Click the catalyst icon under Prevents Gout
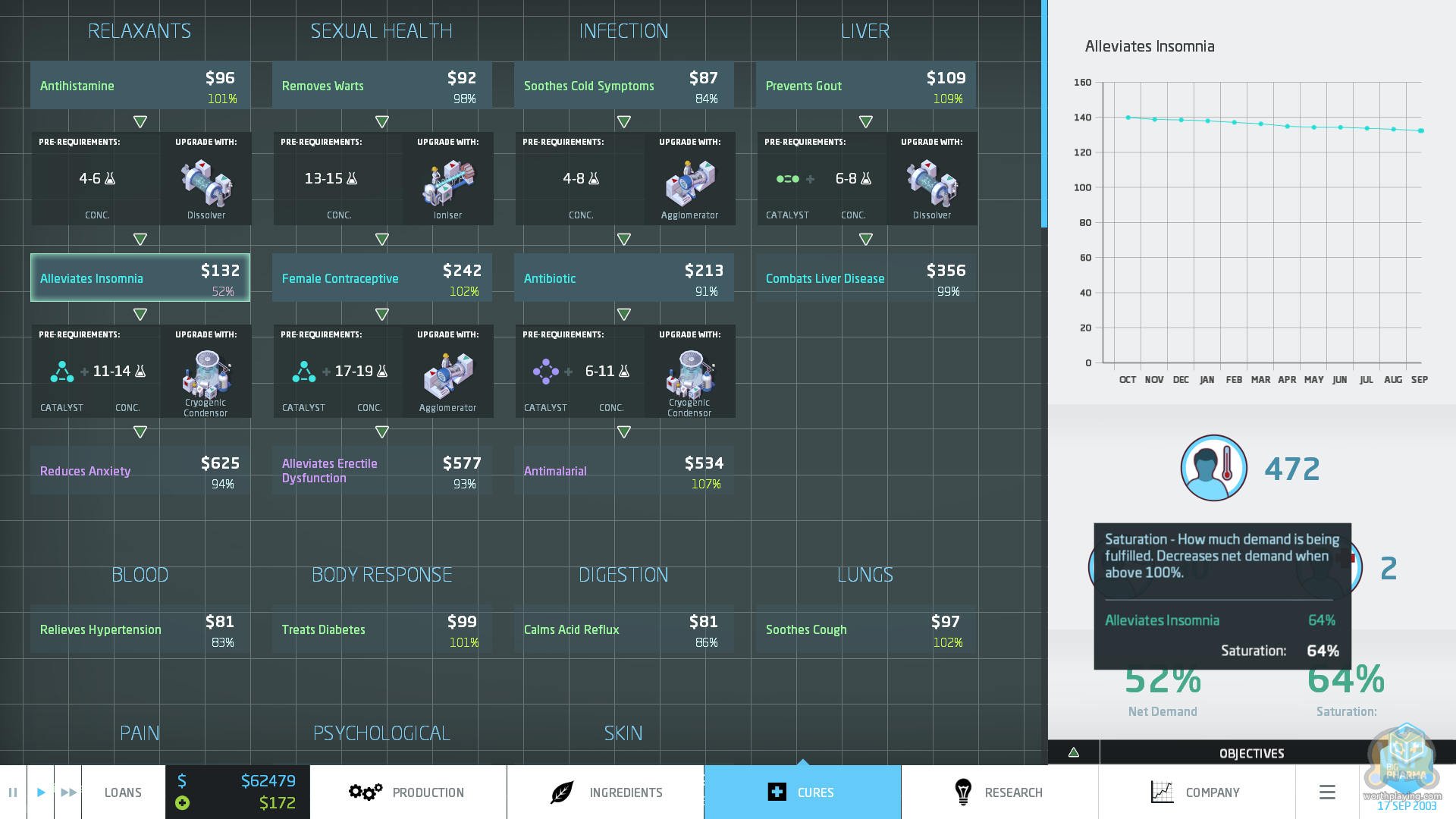1456x819 pixels. pyautogui.click(x=787, y=179)
